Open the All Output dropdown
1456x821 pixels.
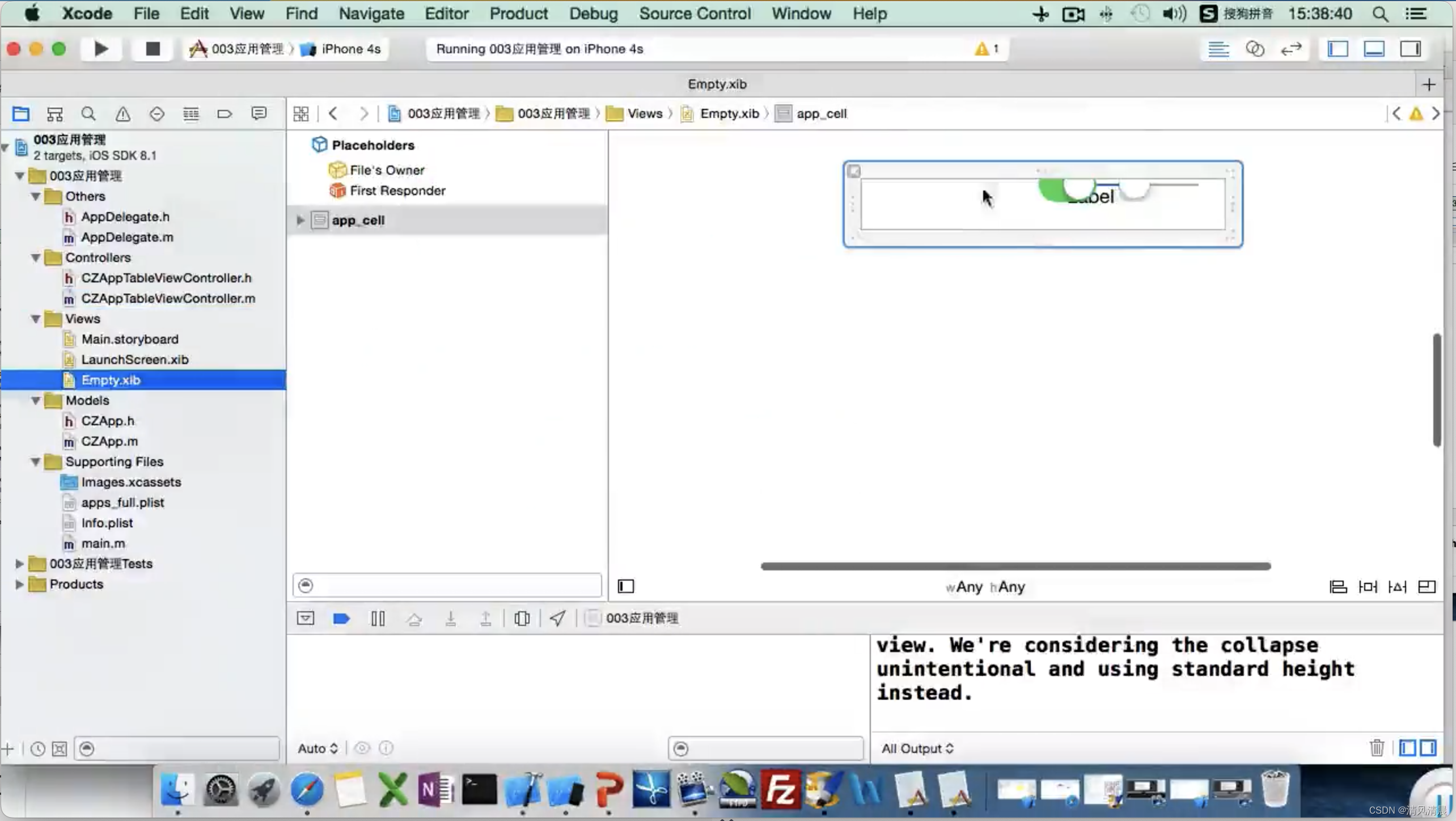point(917,748)
